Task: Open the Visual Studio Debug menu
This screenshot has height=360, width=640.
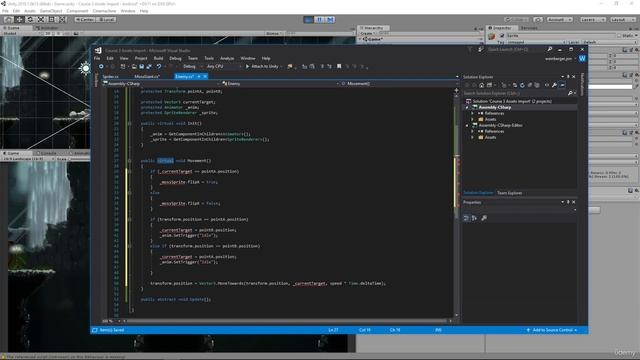Action: point(175,58)
